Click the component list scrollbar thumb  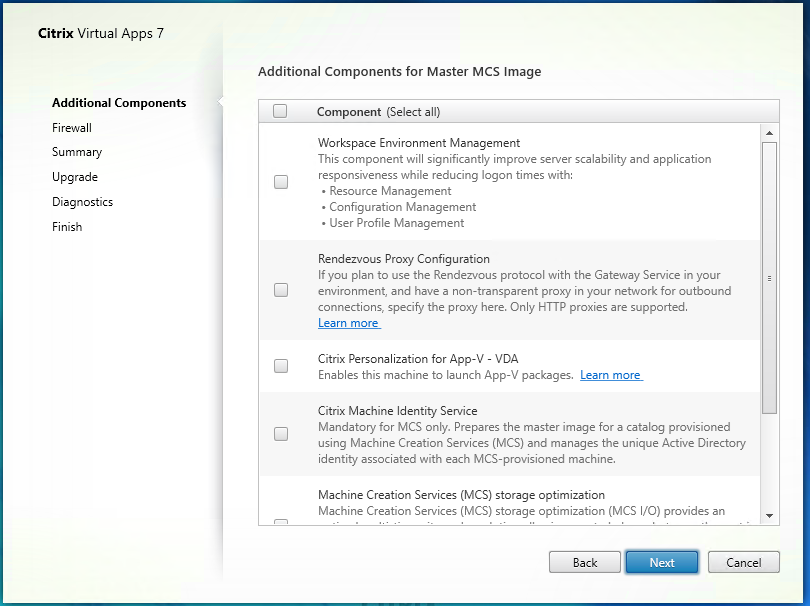pos(769,278)
